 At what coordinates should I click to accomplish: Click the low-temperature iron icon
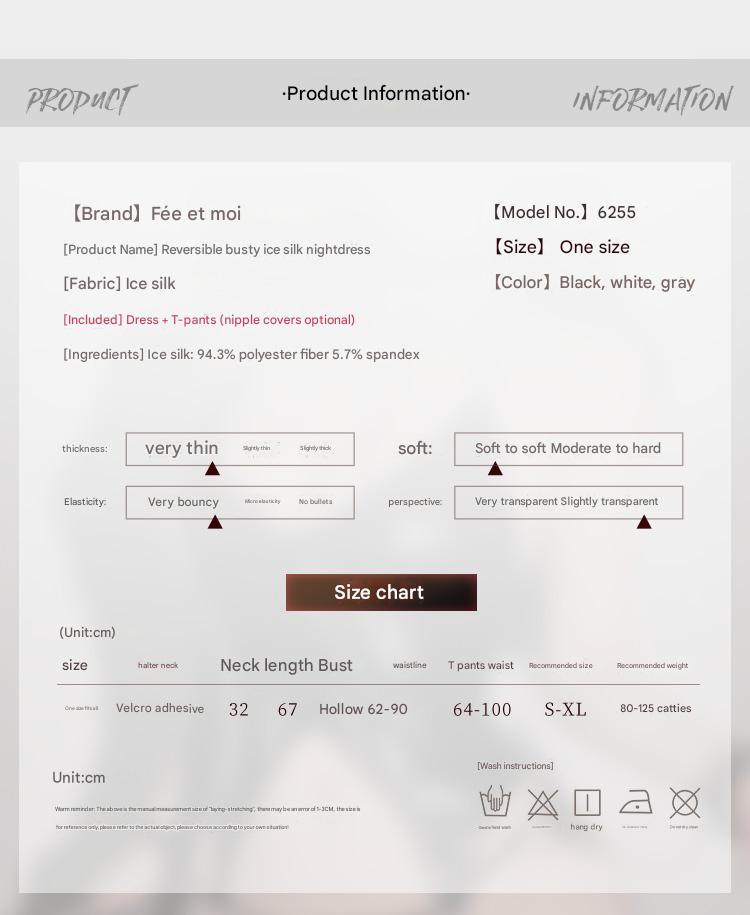pos(636,802)
